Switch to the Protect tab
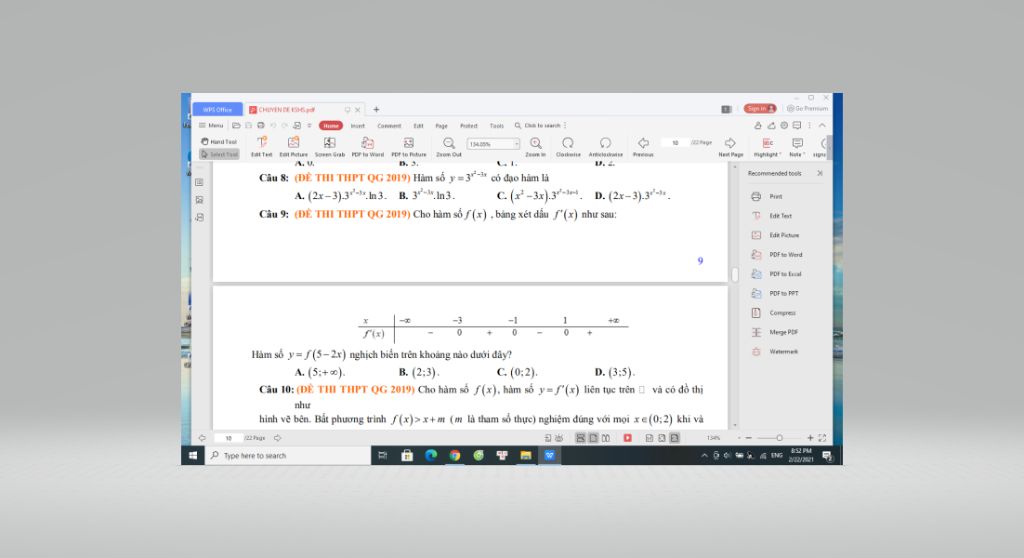Screen dimensions: 1024x558 (469, 125)
